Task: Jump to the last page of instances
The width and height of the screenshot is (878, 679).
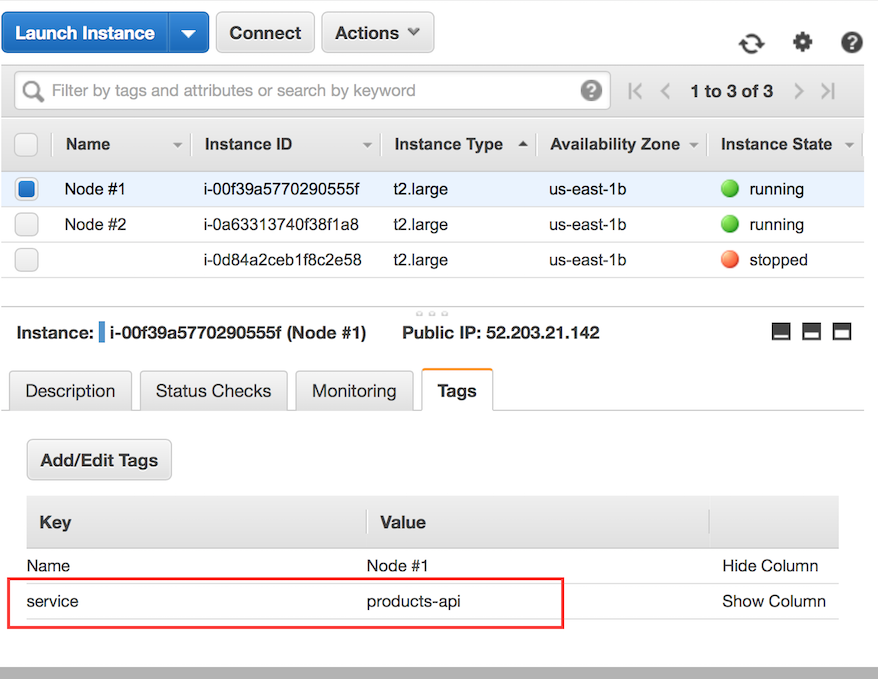Action: pos(828,90)
